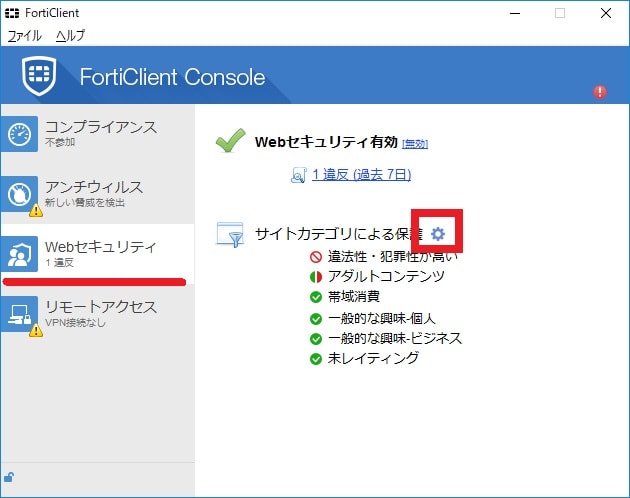The height and width of the screenshot is (498, 630).
Task: Click the blocked icon beside 違法性・犯罪性が高い
Action: [x=316, y=257]
